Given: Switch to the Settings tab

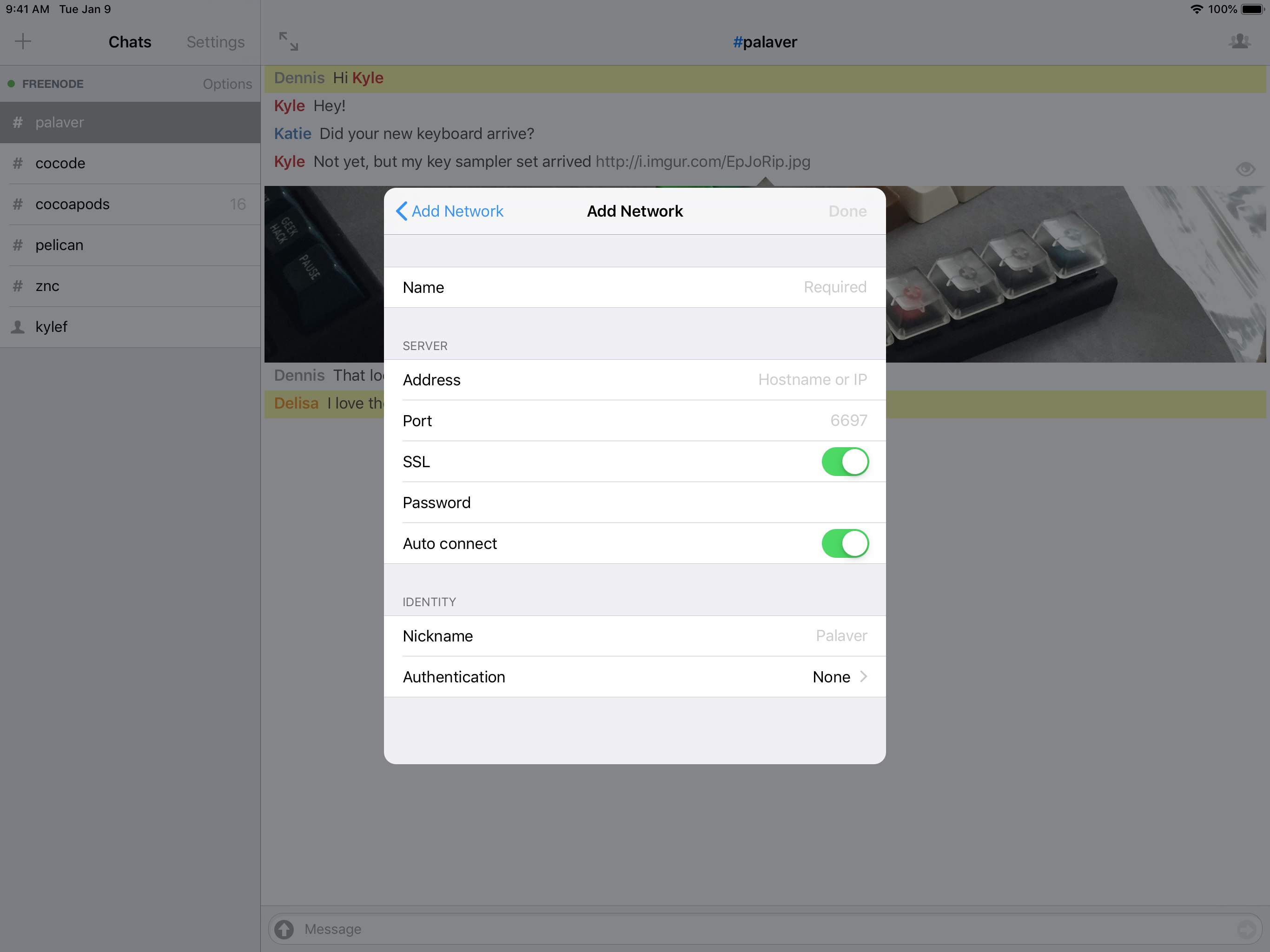Looking at the screenshot, I should pyautogui.click(x=215, y=42).
